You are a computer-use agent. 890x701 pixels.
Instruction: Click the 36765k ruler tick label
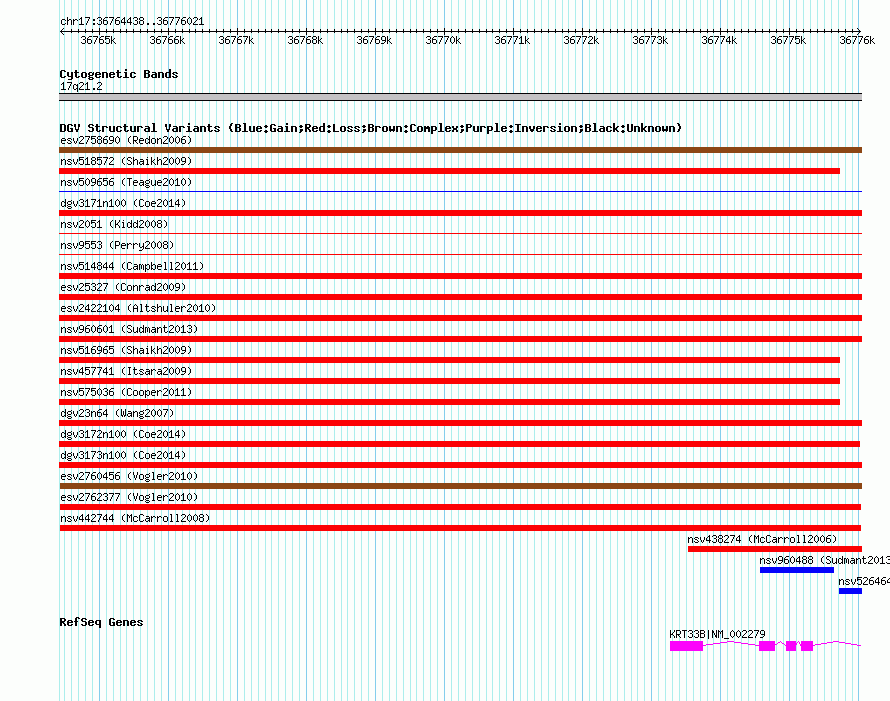click(x=98, y=40)
